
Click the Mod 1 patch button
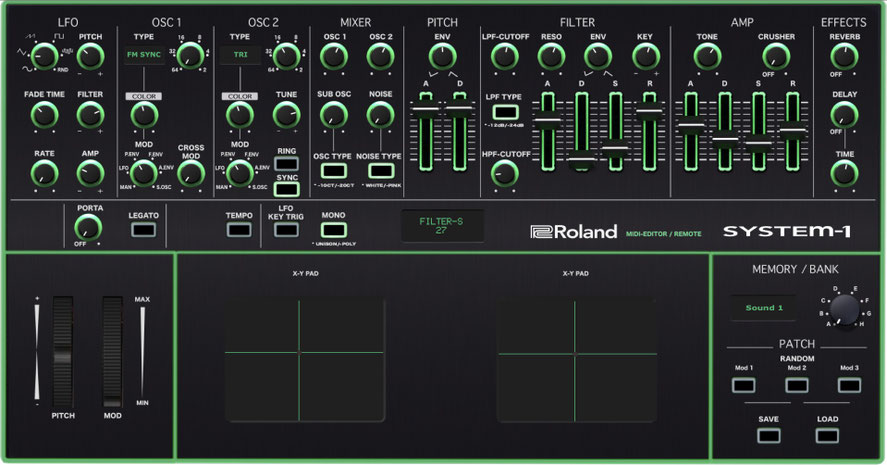pyautogui.click(x=743, y=386)
